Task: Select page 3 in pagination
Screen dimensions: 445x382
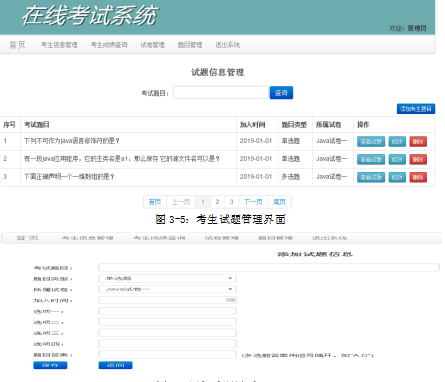Action: coord(231,202)
